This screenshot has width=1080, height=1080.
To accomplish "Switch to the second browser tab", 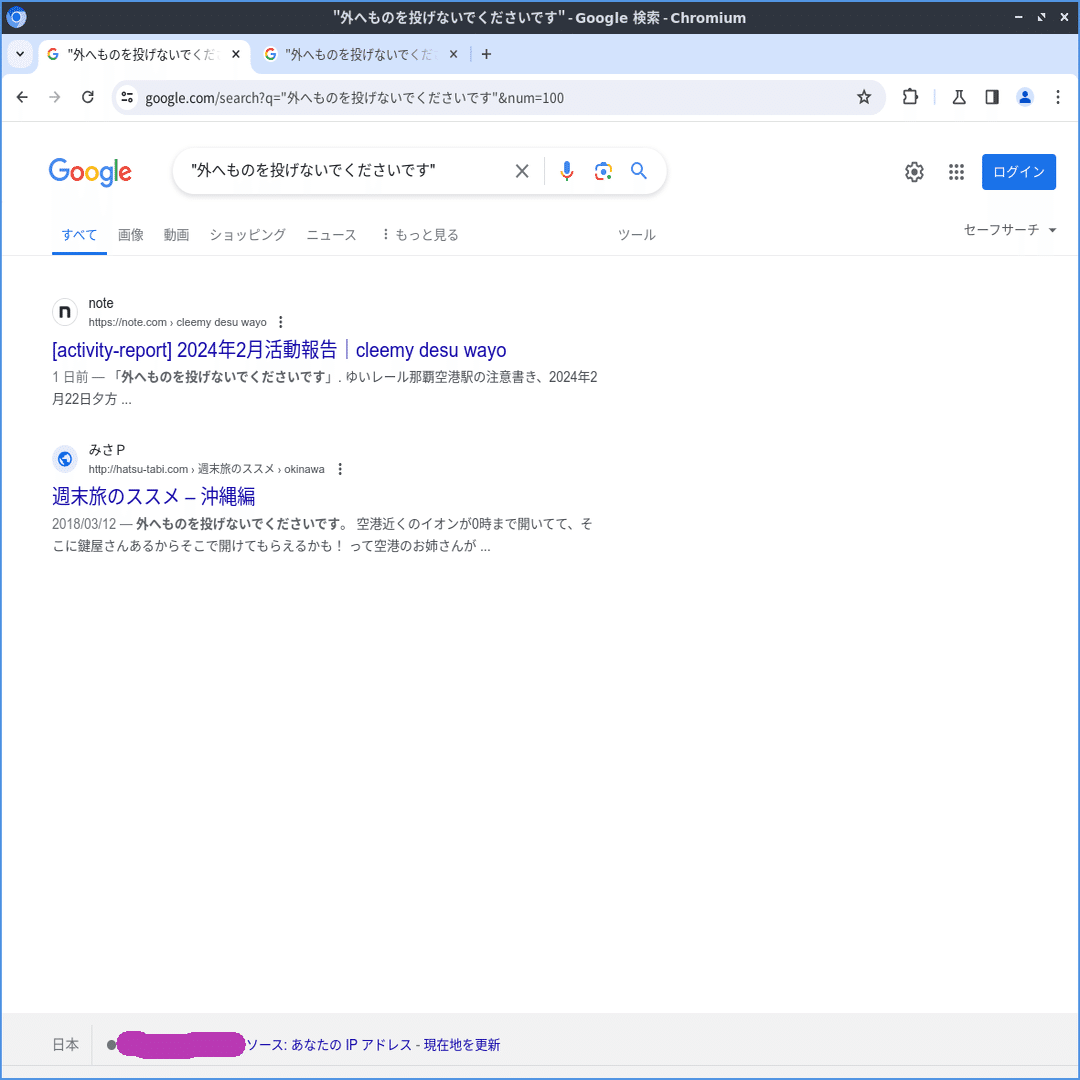I will [362, 54].
